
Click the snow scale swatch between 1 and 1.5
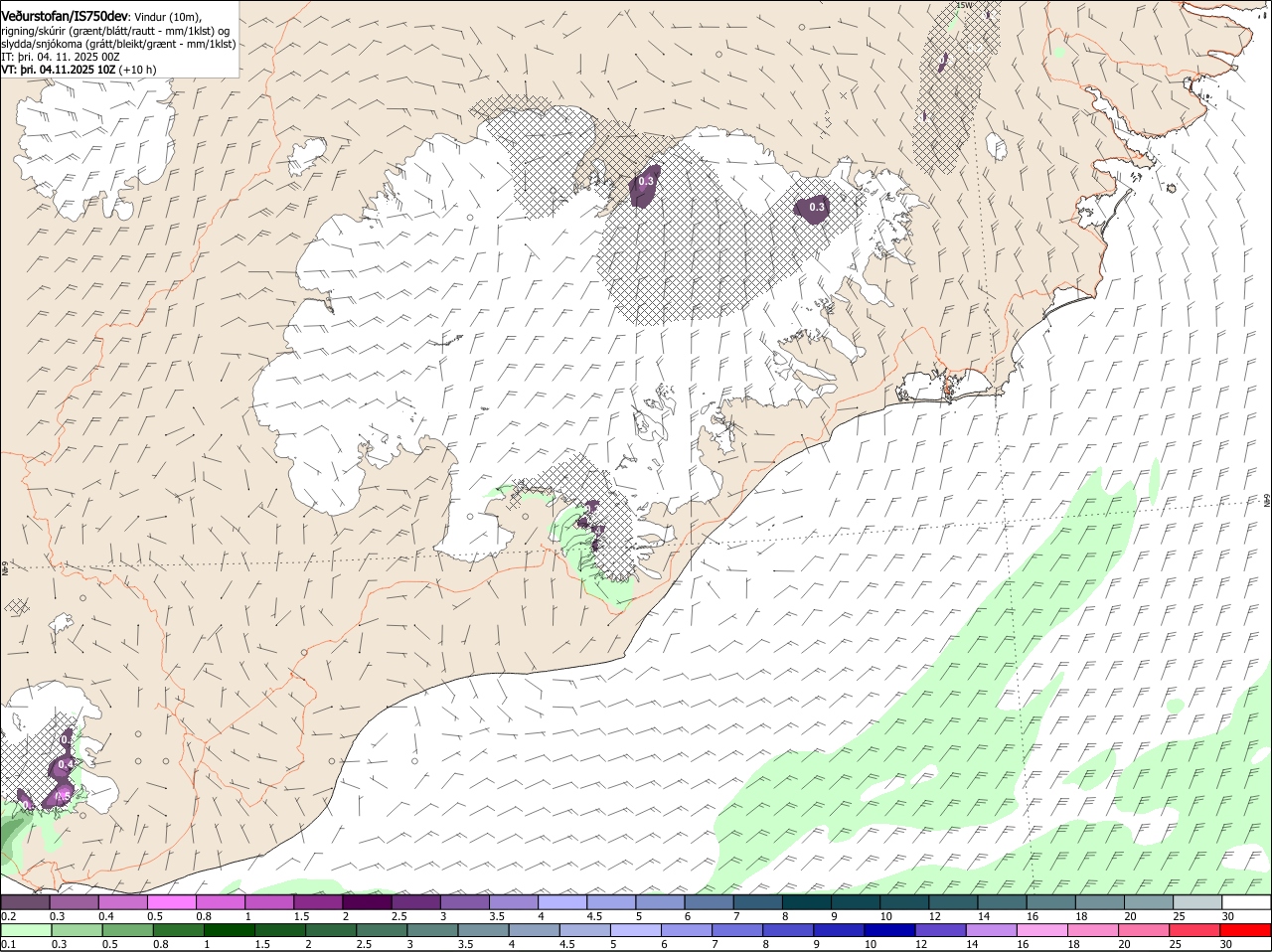pyautogui.click(x=269, y=902)
